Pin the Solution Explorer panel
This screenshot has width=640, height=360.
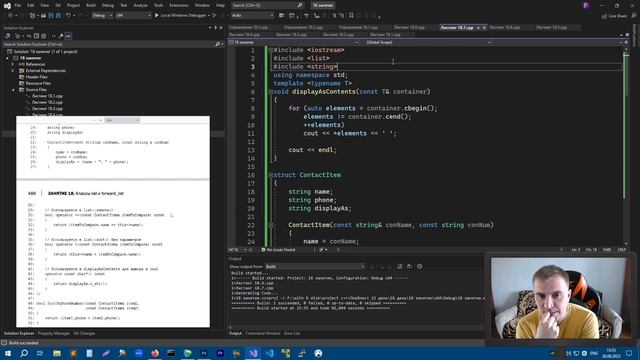click(216, 28)
